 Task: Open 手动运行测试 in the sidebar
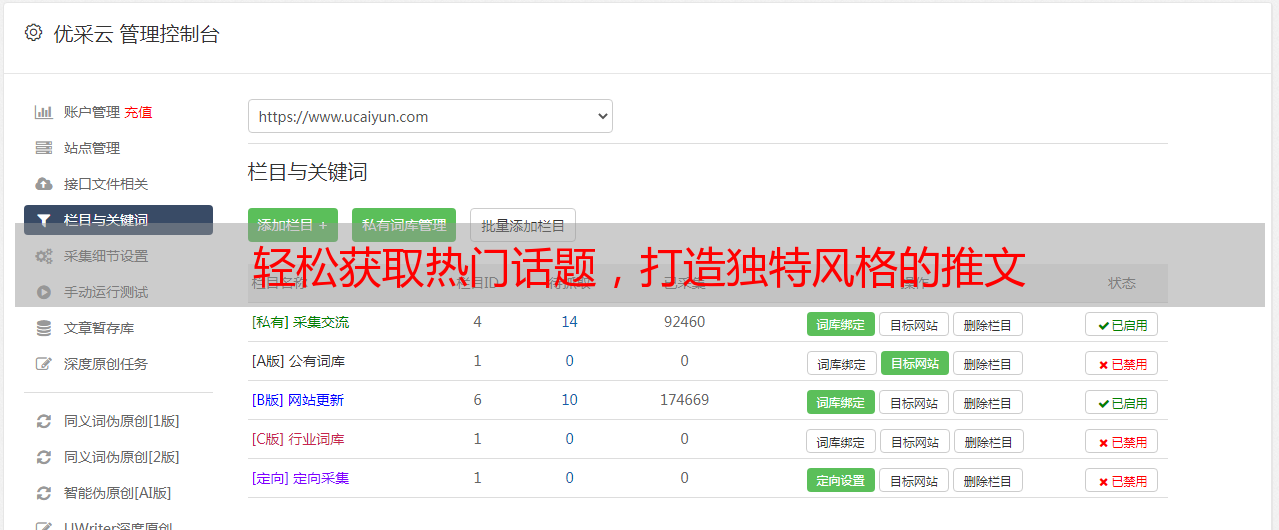[106, 292]
